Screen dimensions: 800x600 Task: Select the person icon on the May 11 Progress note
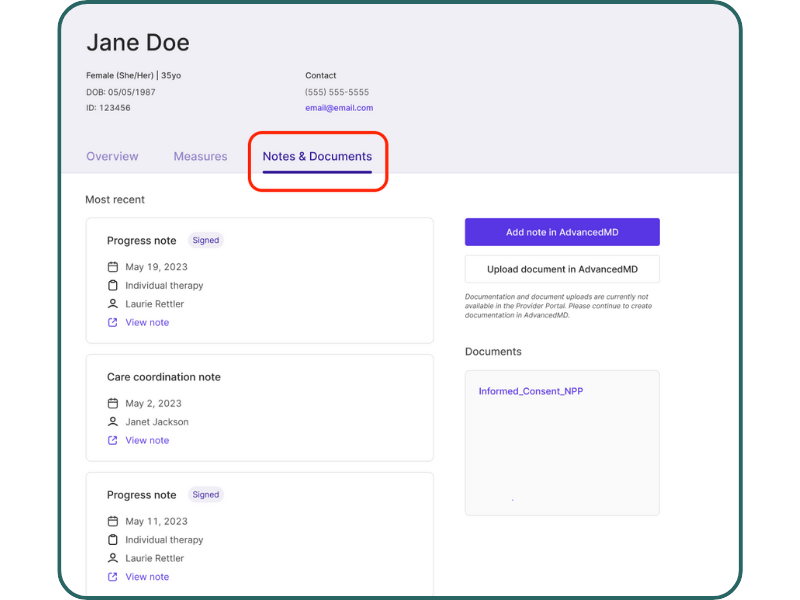tap(113, 558)
